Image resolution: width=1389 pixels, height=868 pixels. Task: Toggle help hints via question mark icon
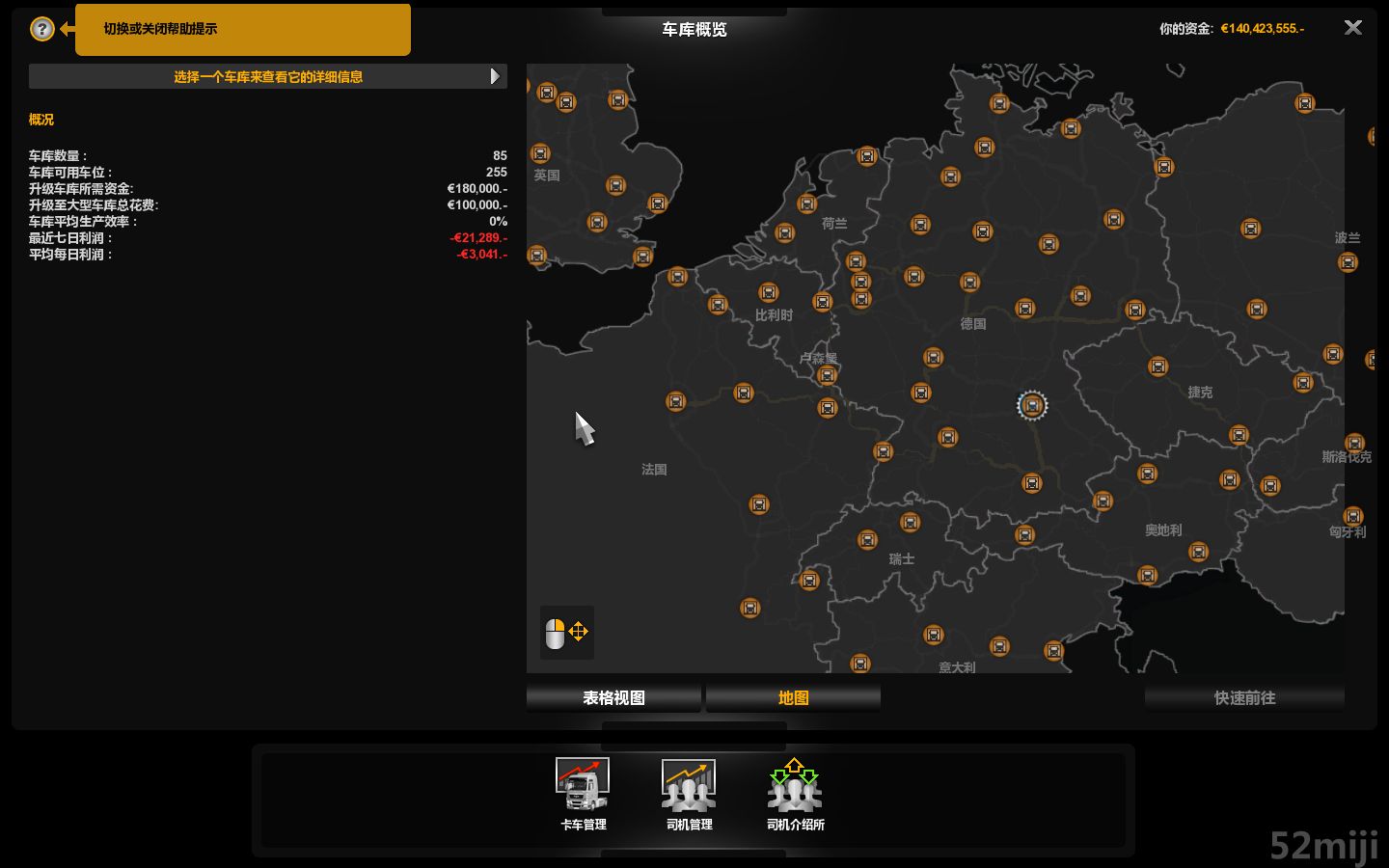(x=41, y=29)
